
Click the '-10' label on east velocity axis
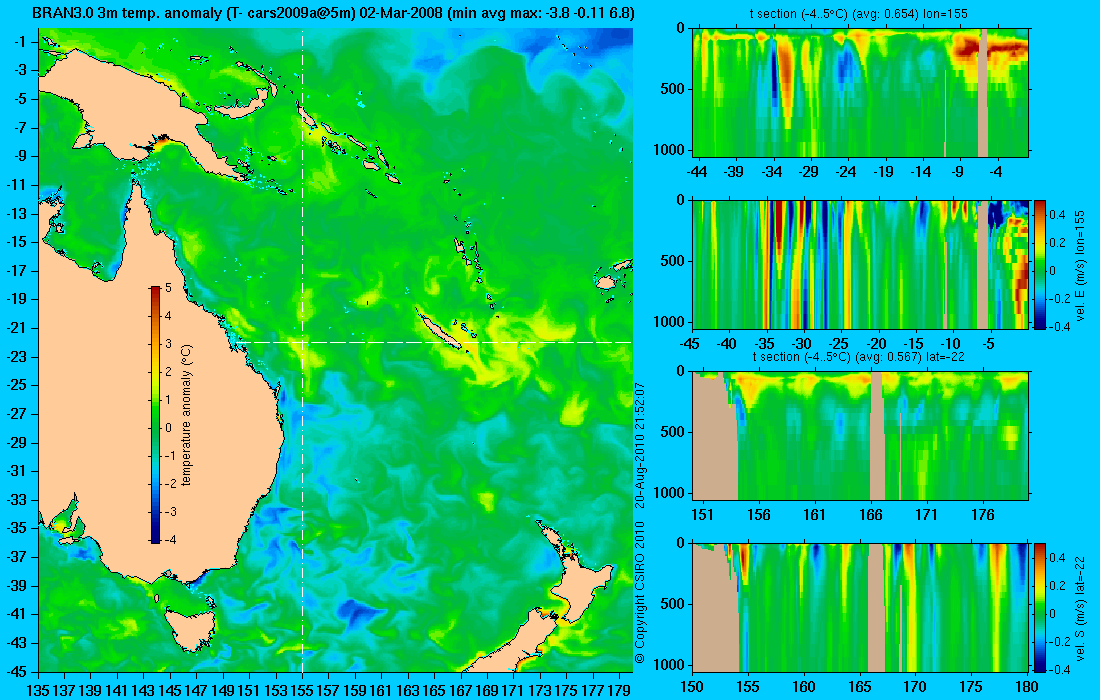951,344
